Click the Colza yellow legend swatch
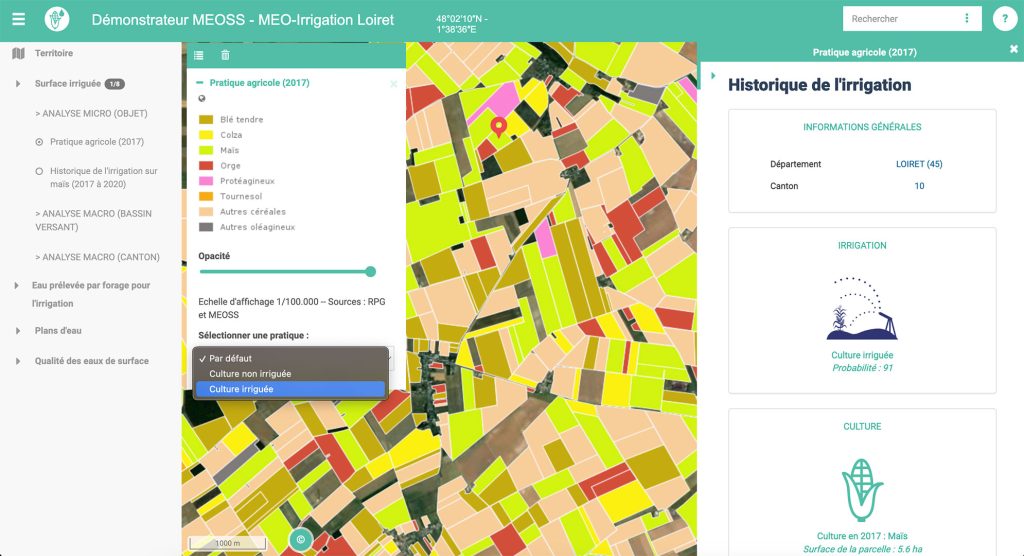1024x556 pixels. (x=206, y=135)
